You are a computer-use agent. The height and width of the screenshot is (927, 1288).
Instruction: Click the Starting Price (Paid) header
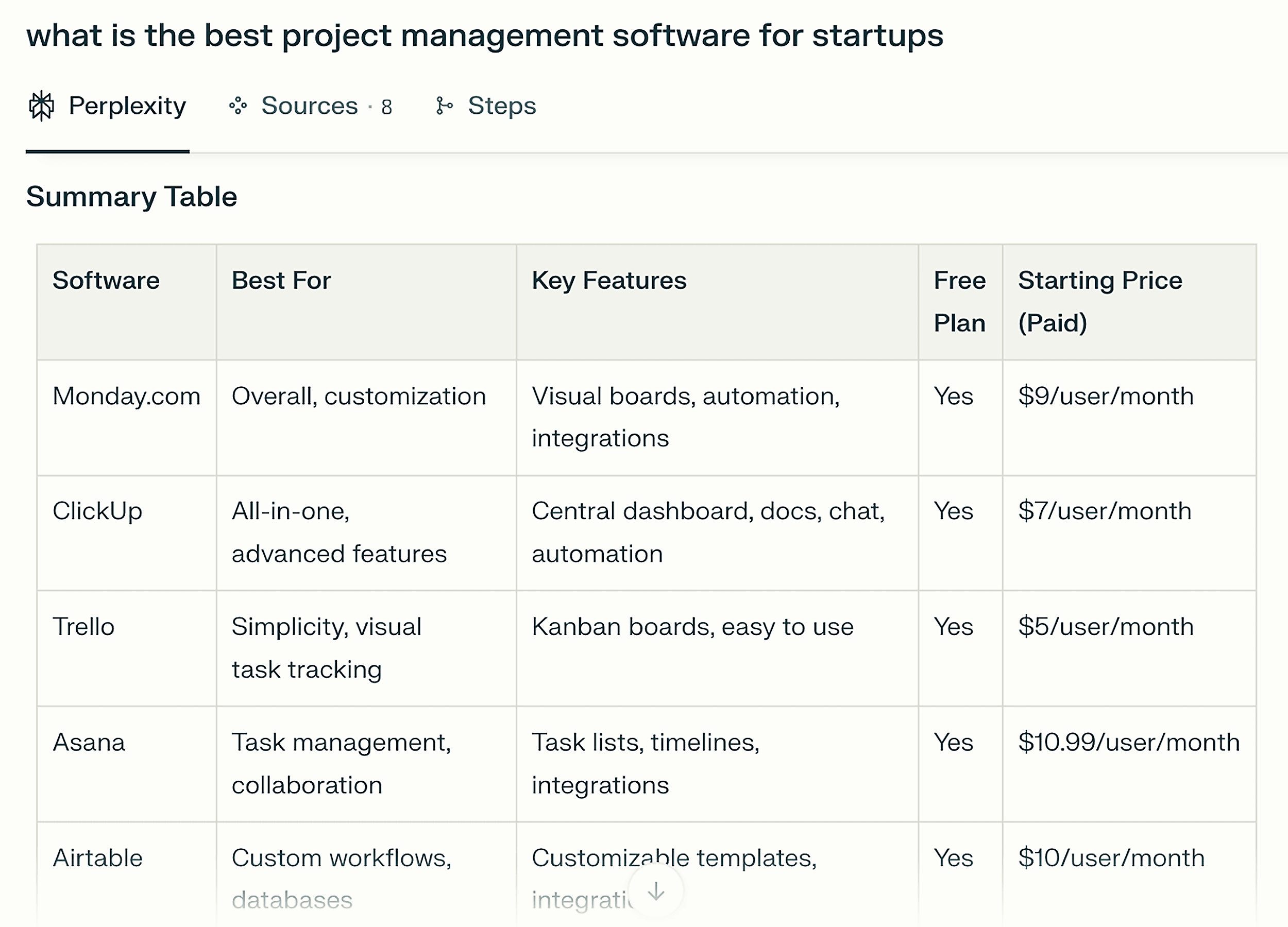(x=1099, y=301)
